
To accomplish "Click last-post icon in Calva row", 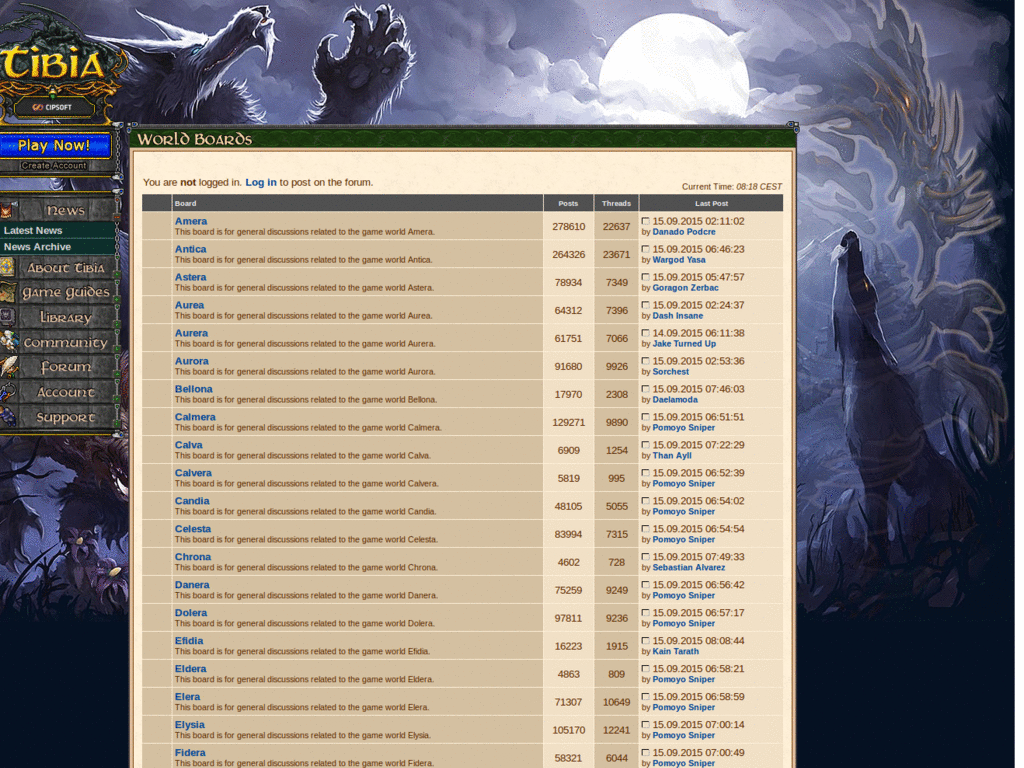I will 646,445.
